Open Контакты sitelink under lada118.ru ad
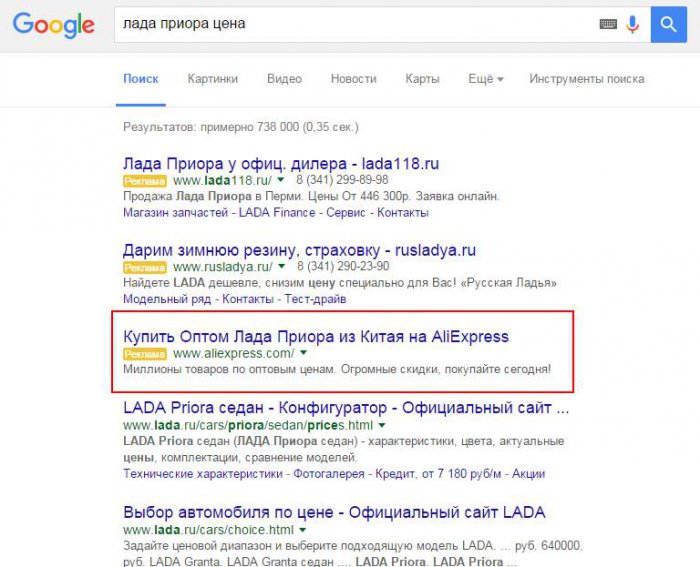The width and height of the screenshot is (700, 567). tap(403, 213)
